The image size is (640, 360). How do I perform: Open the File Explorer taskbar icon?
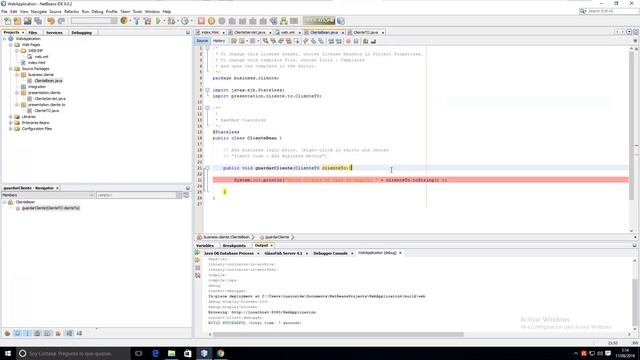click(171, 353)
